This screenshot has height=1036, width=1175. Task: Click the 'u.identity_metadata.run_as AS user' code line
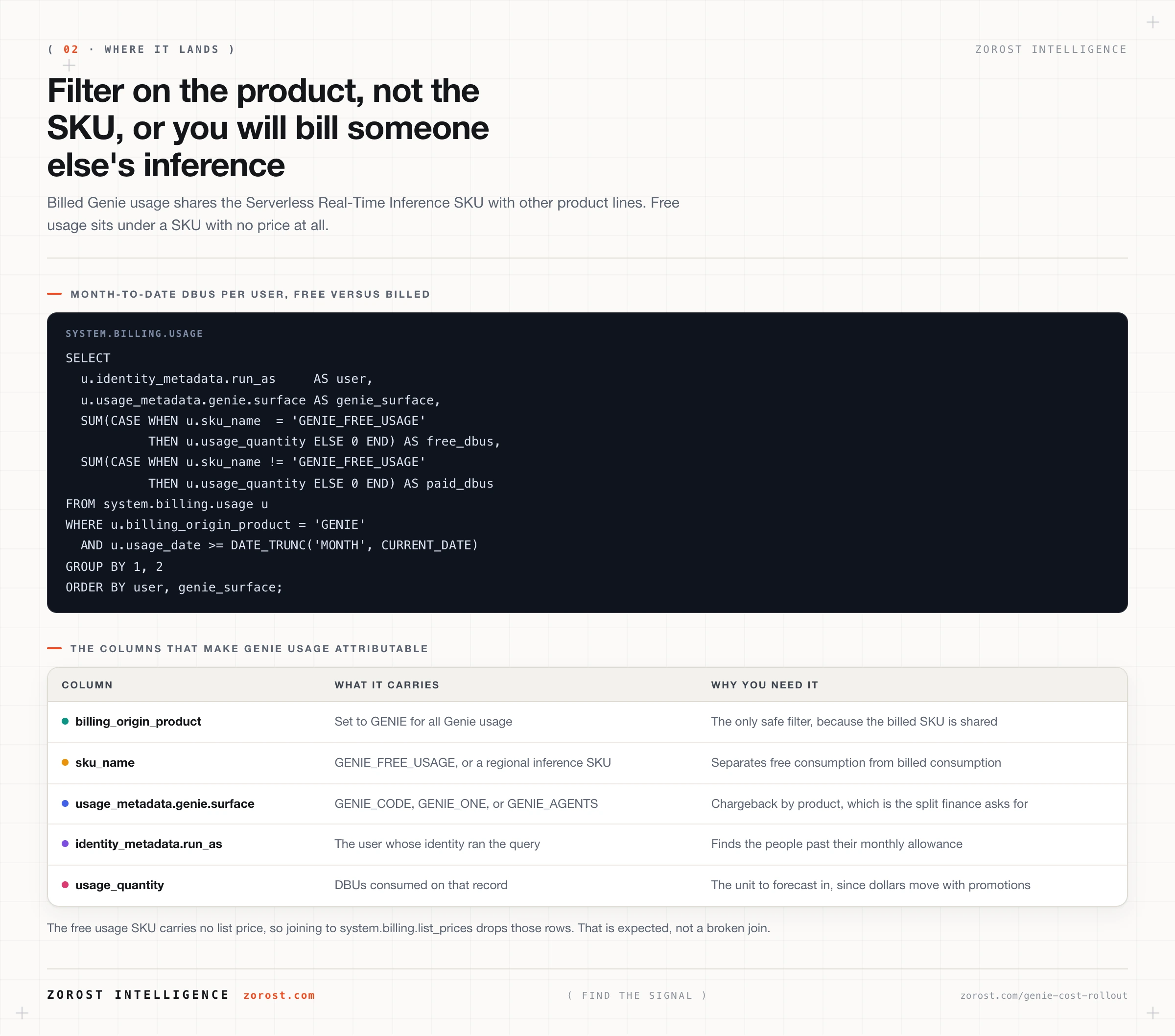click(x=227, y=379)
